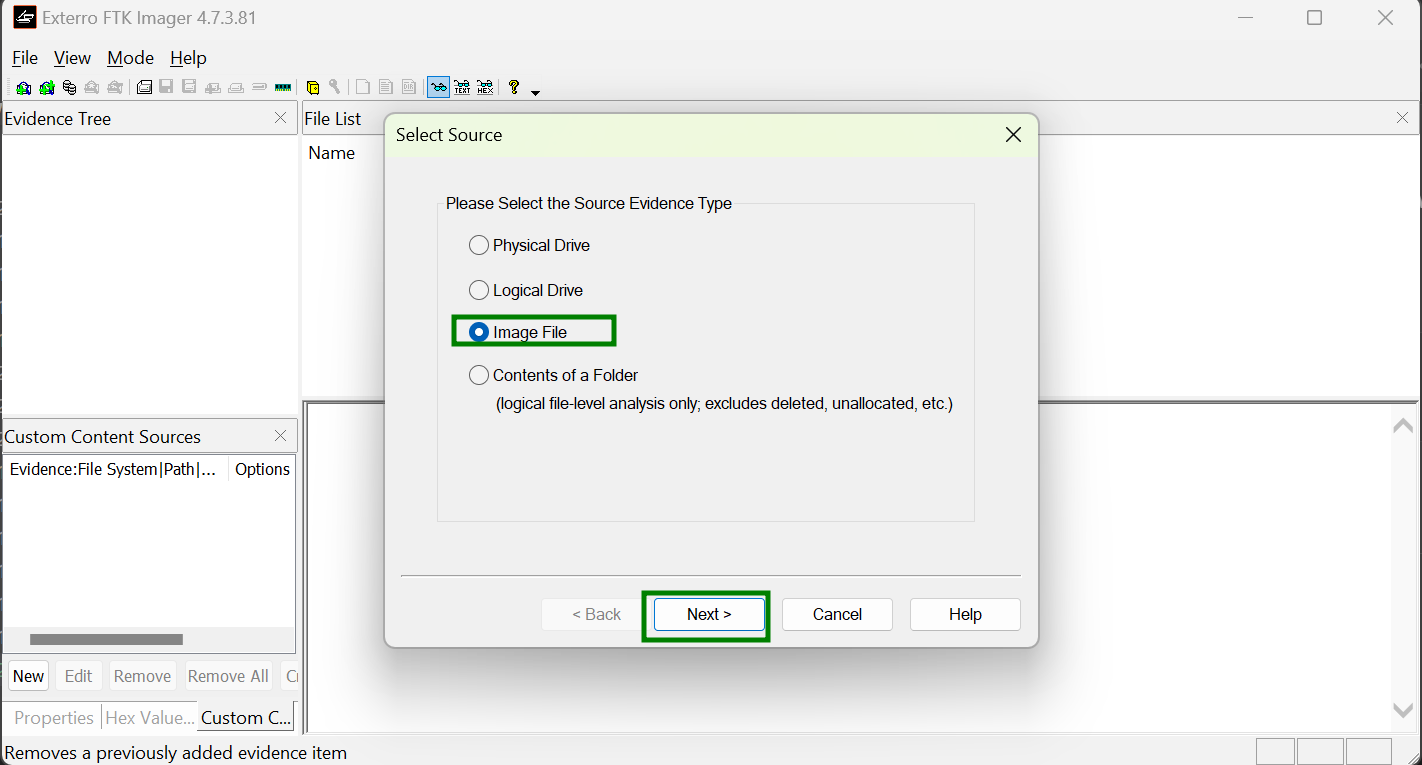The image size is (1422, 765).
Task: Open the Mode menu
Action: 131,58
